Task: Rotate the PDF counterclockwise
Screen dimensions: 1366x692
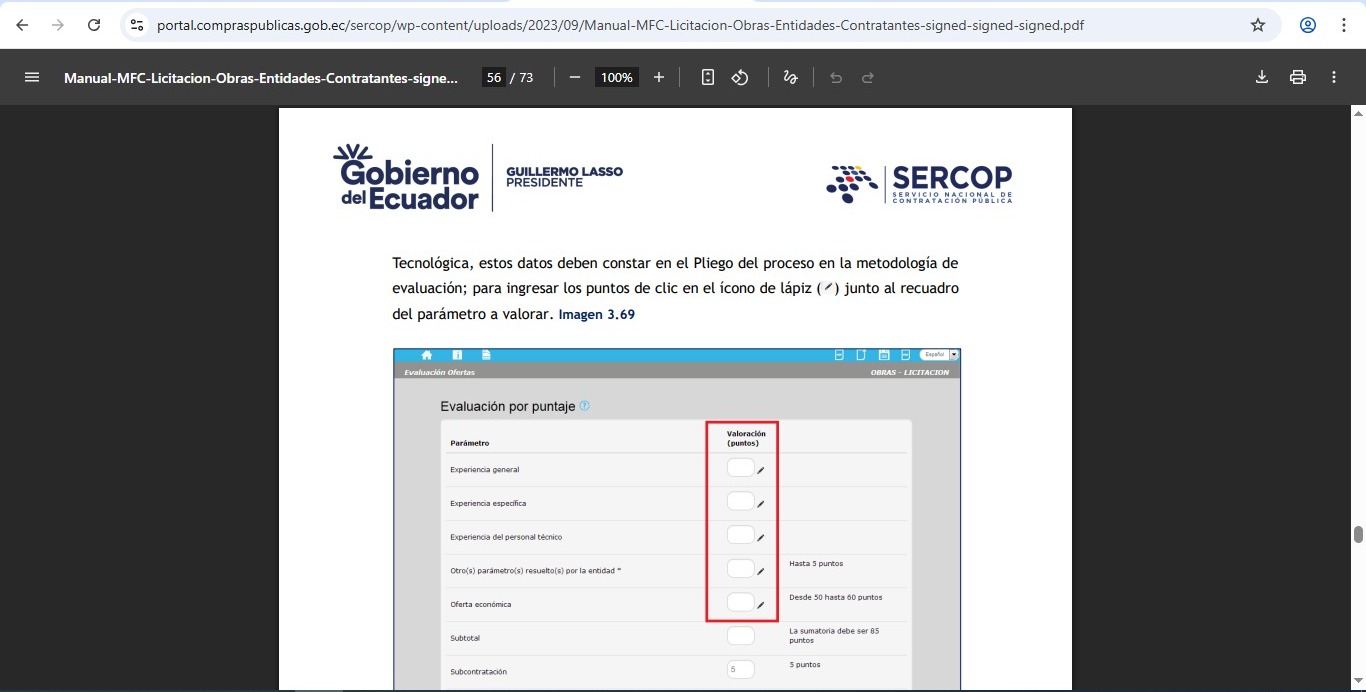Action: pyautogui.click(x=740, y=77)
